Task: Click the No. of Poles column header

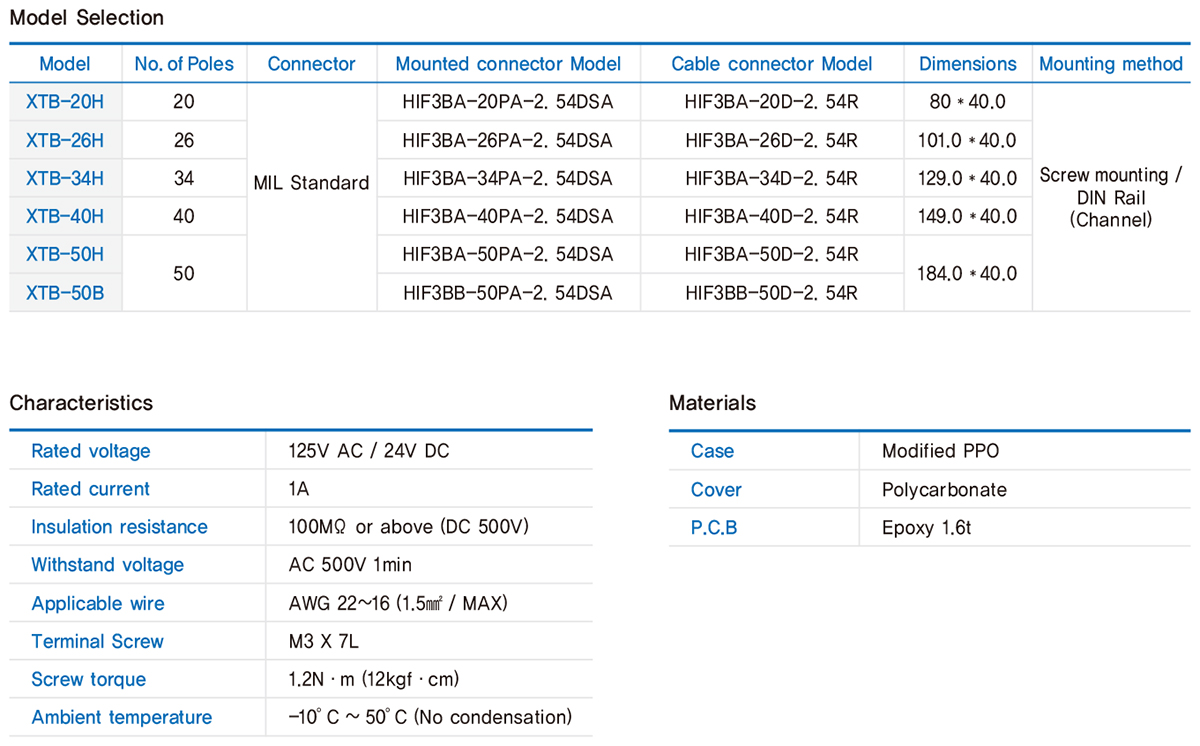Action: pos(183,63)
